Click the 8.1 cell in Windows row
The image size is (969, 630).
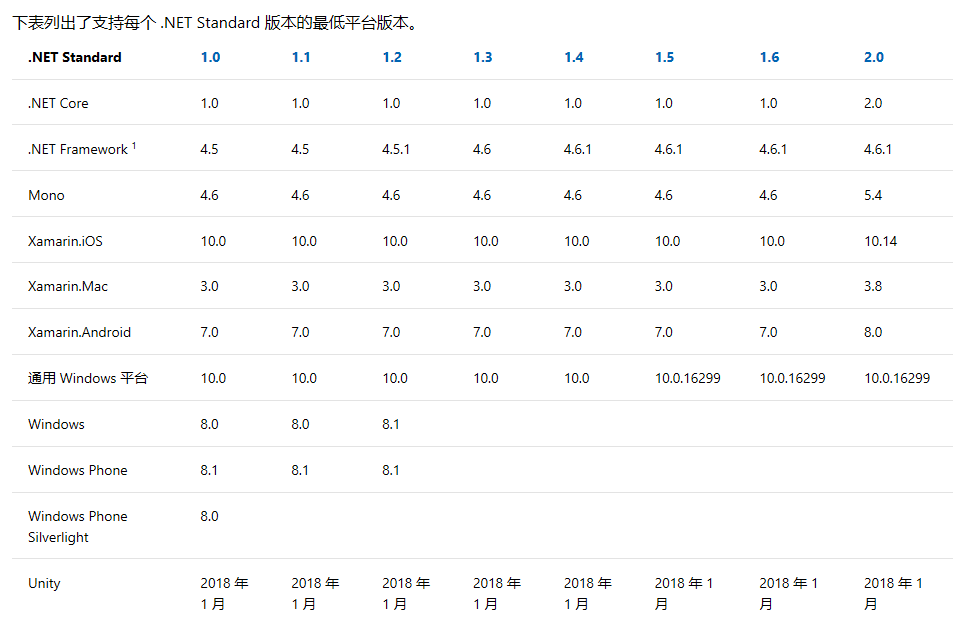[391, 424]
